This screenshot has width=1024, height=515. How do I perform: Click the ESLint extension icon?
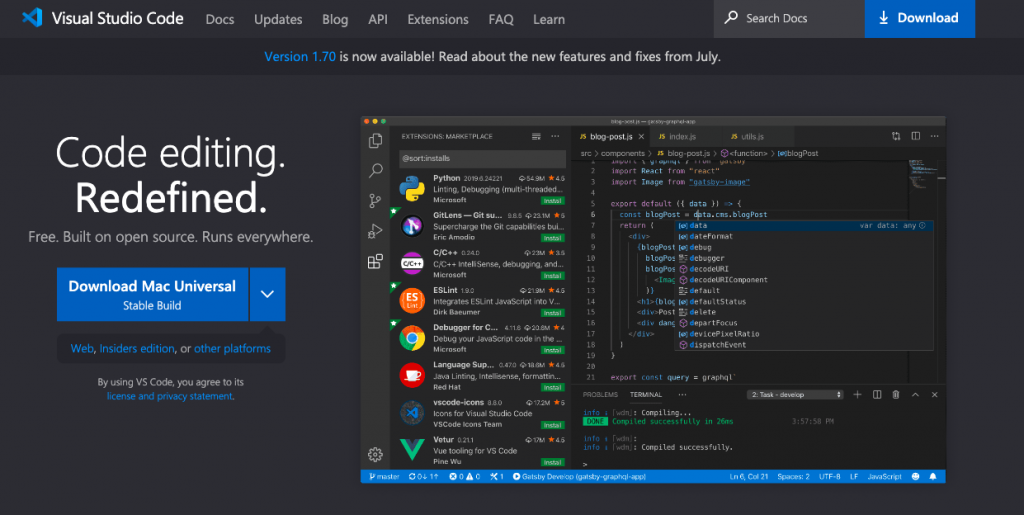(412, 301)
